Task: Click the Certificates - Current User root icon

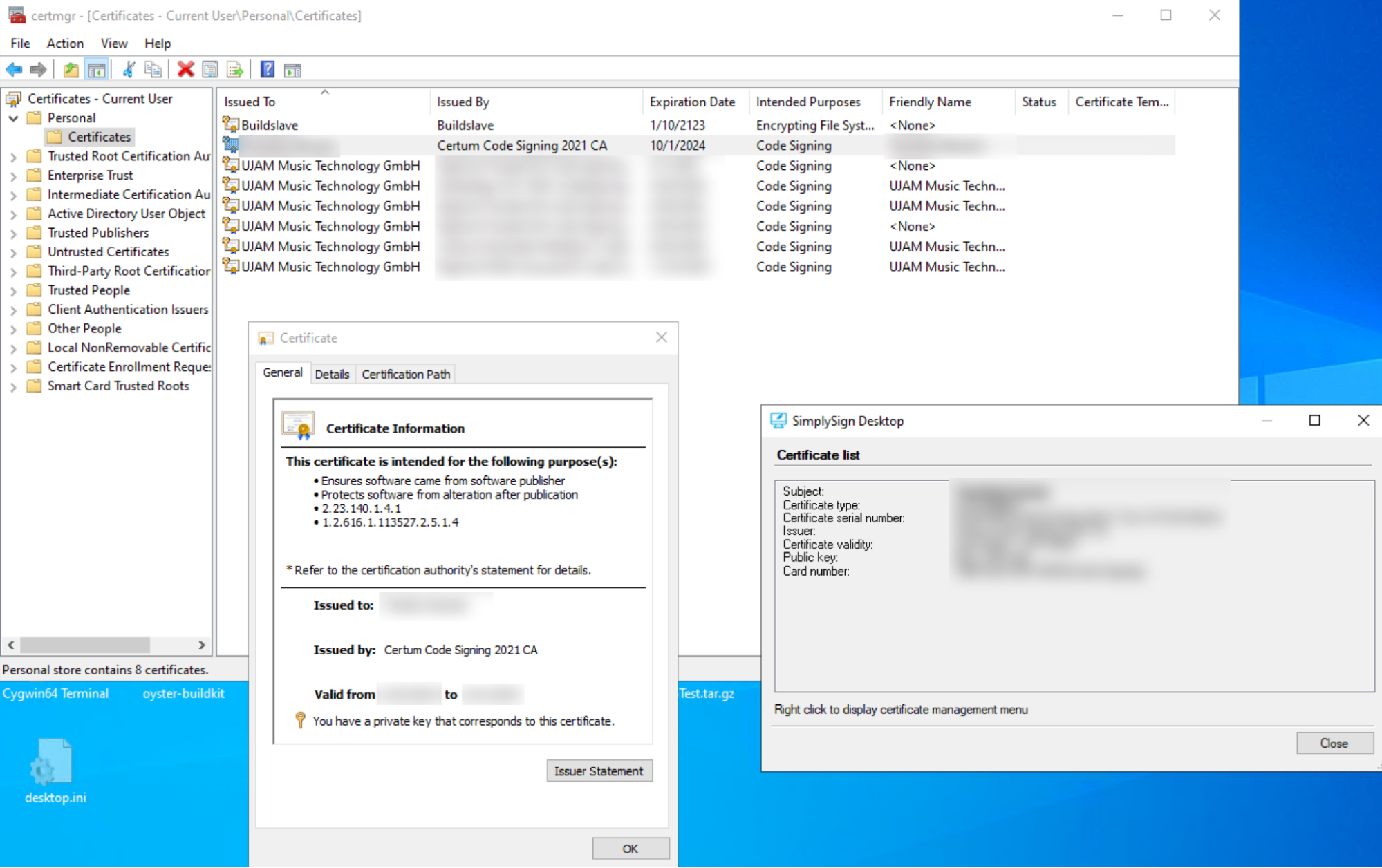Action: tap(13, 99)
